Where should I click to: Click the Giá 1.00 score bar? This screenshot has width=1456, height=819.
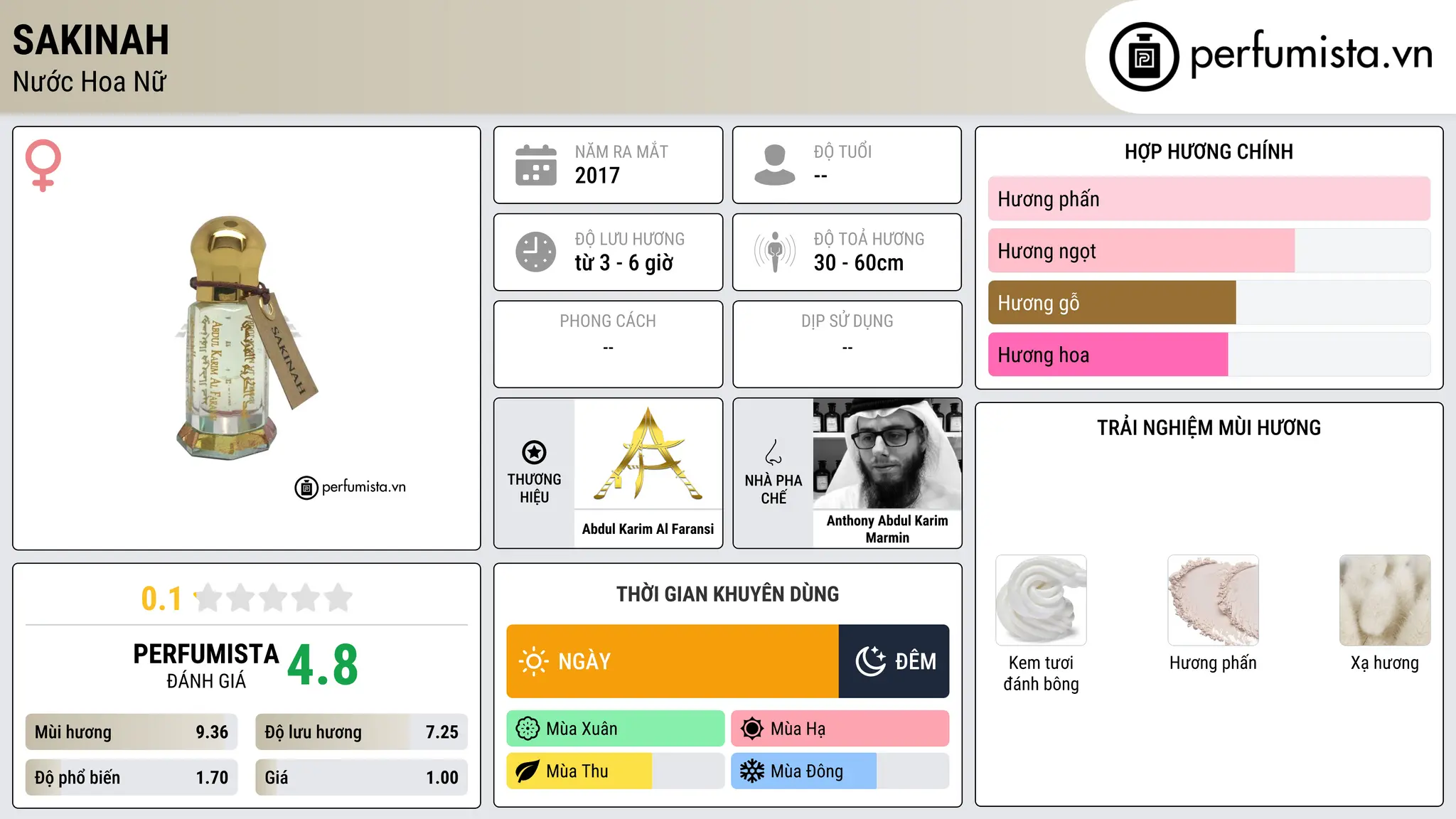pos(362,778)
